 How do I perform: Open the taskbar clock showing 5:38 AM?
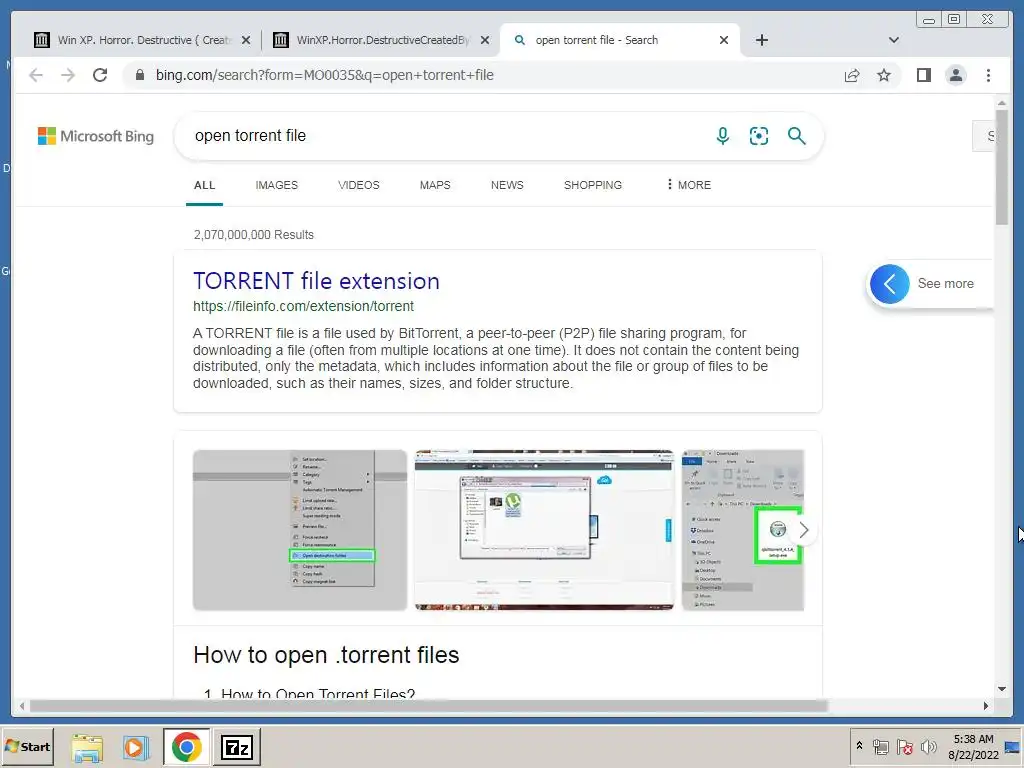click(x=973, y=747)
